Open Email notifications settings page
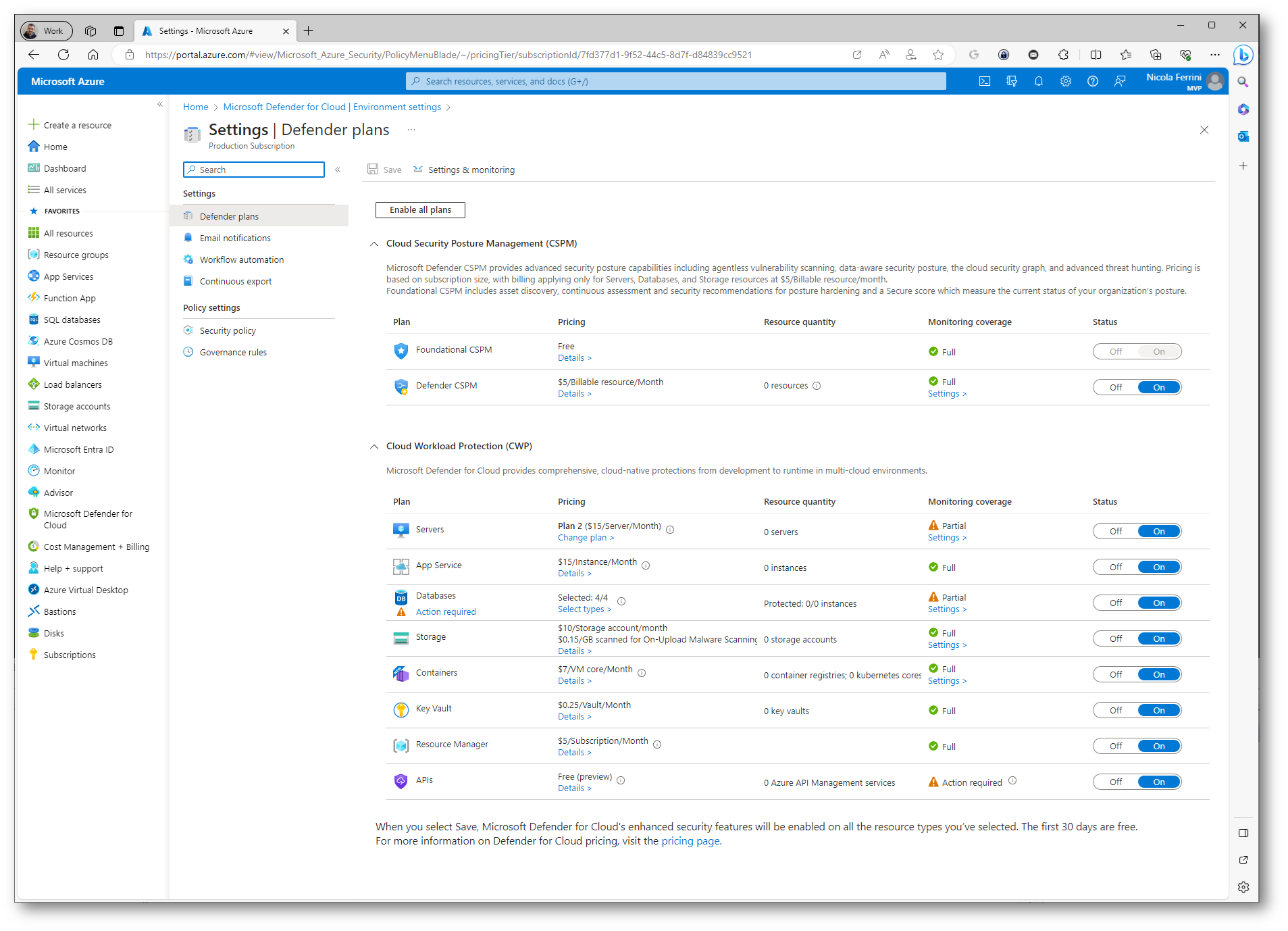This screenshot has width=1288, height=931. point(235,238)
